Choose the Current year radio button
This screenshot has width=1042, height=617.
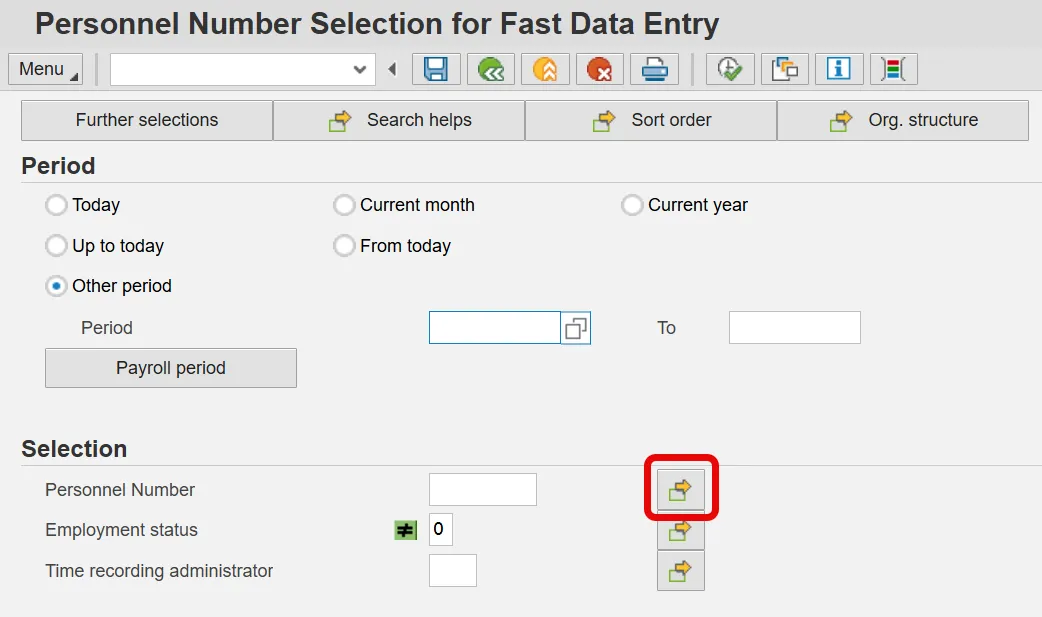tap(632, 205)
